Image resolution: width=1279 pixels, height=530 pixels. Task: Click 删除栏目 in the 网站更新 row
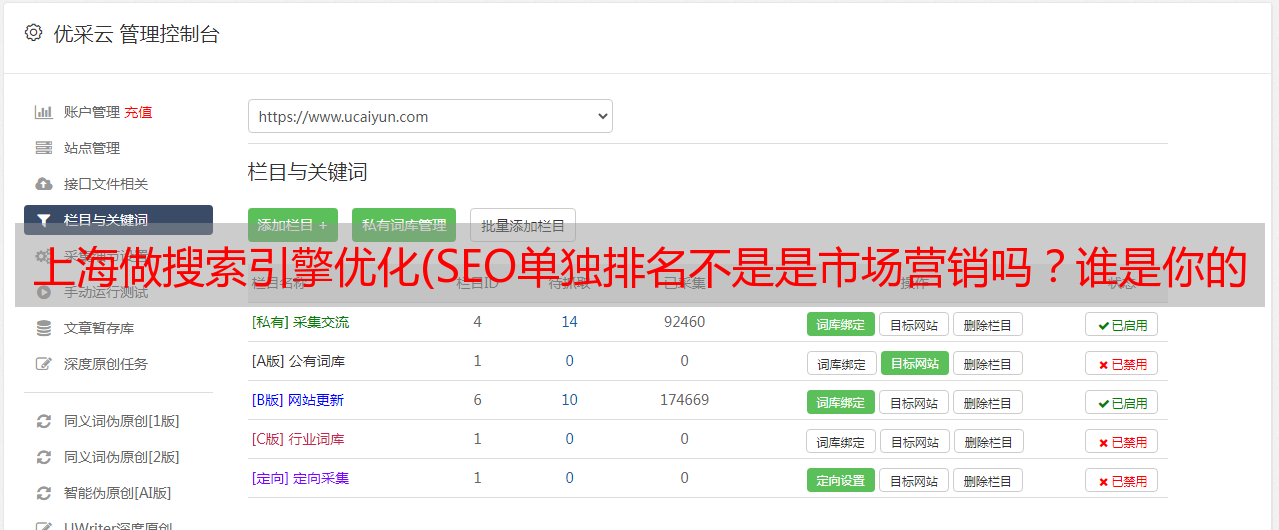click(987, 402)
